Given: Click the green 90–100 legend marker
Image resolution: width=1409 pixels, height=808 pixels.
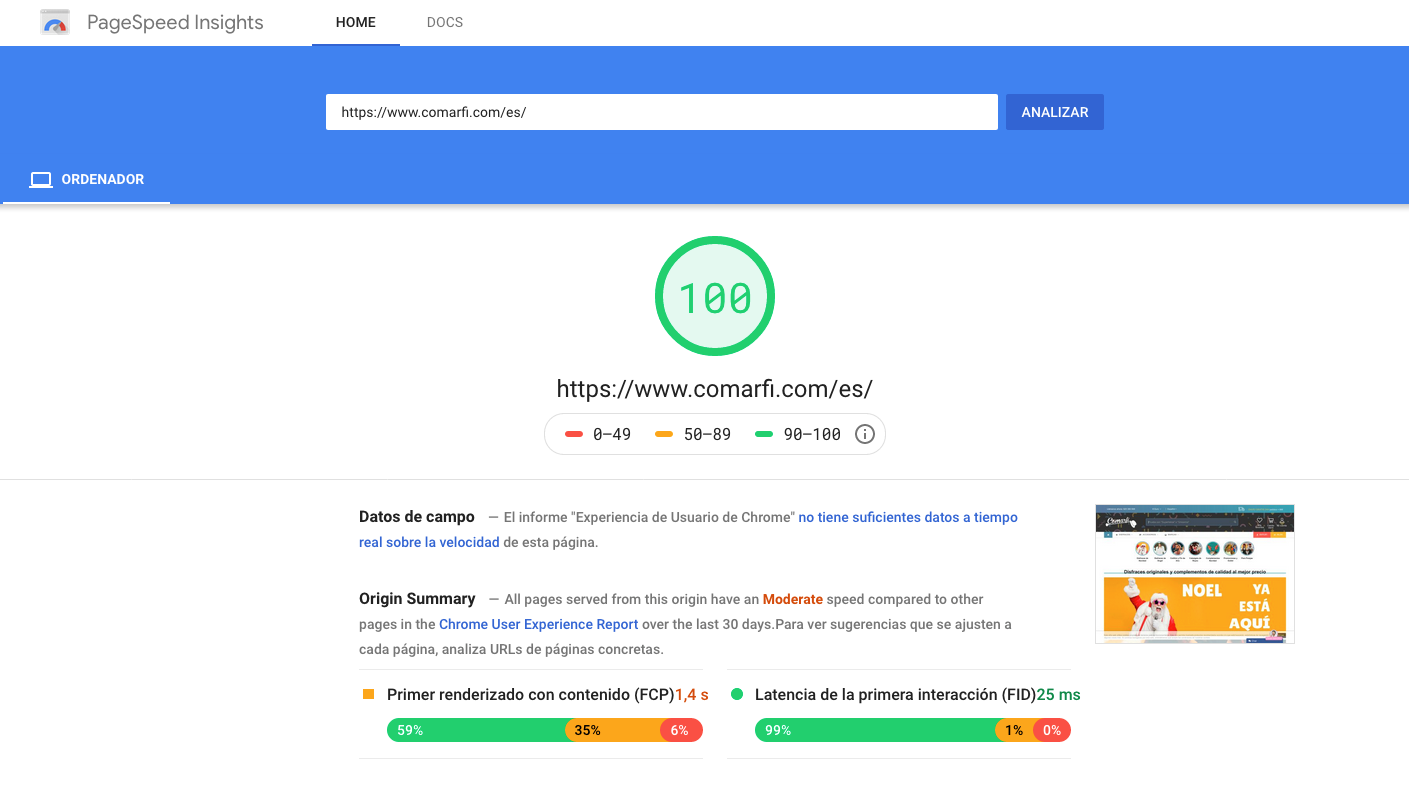Looking at the screenshot, I should click(764, 434).
